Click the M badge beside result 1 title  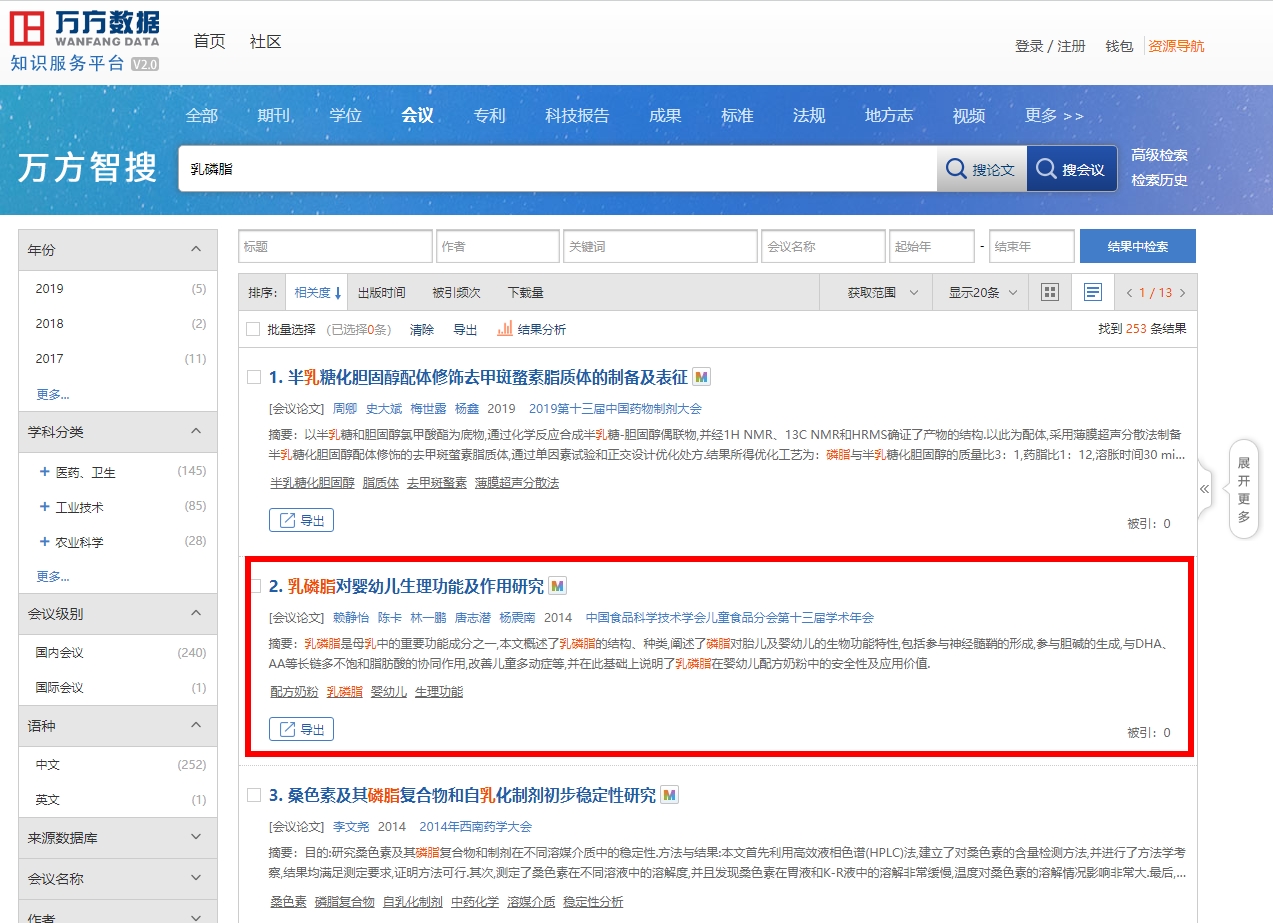(701, 377)
